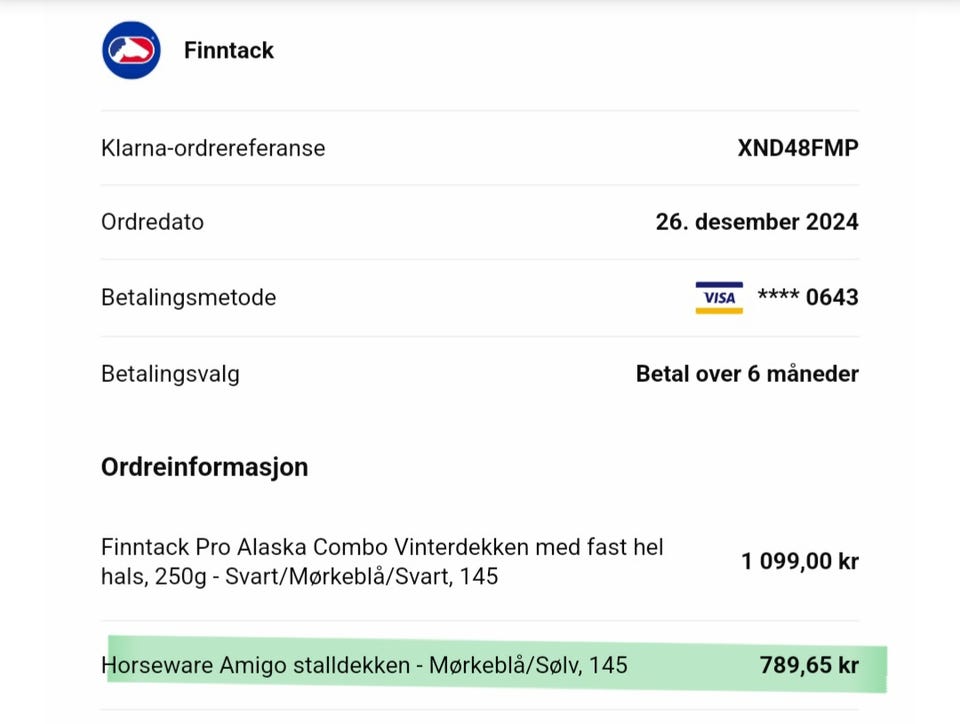The height and width of the screenshot is (724, 960).
Task: Copy order reference XND48FMP
Action: pyautogui.click(x=798, y=148)
